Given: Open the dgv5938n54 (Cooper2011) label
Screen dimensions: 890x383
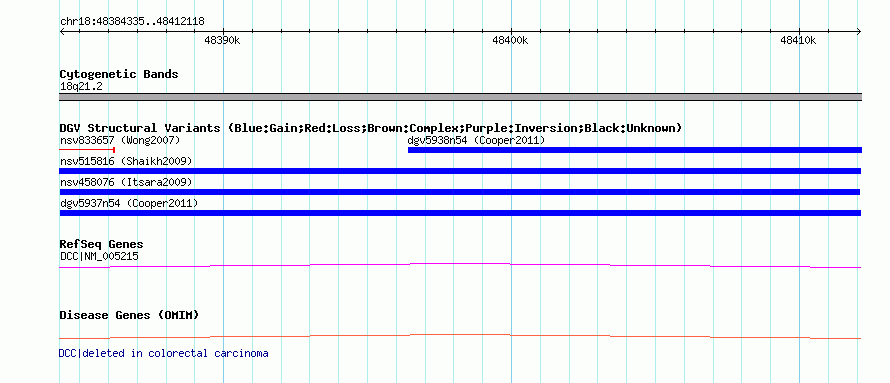Looking at the screenshot, I should tap(476, 140).
